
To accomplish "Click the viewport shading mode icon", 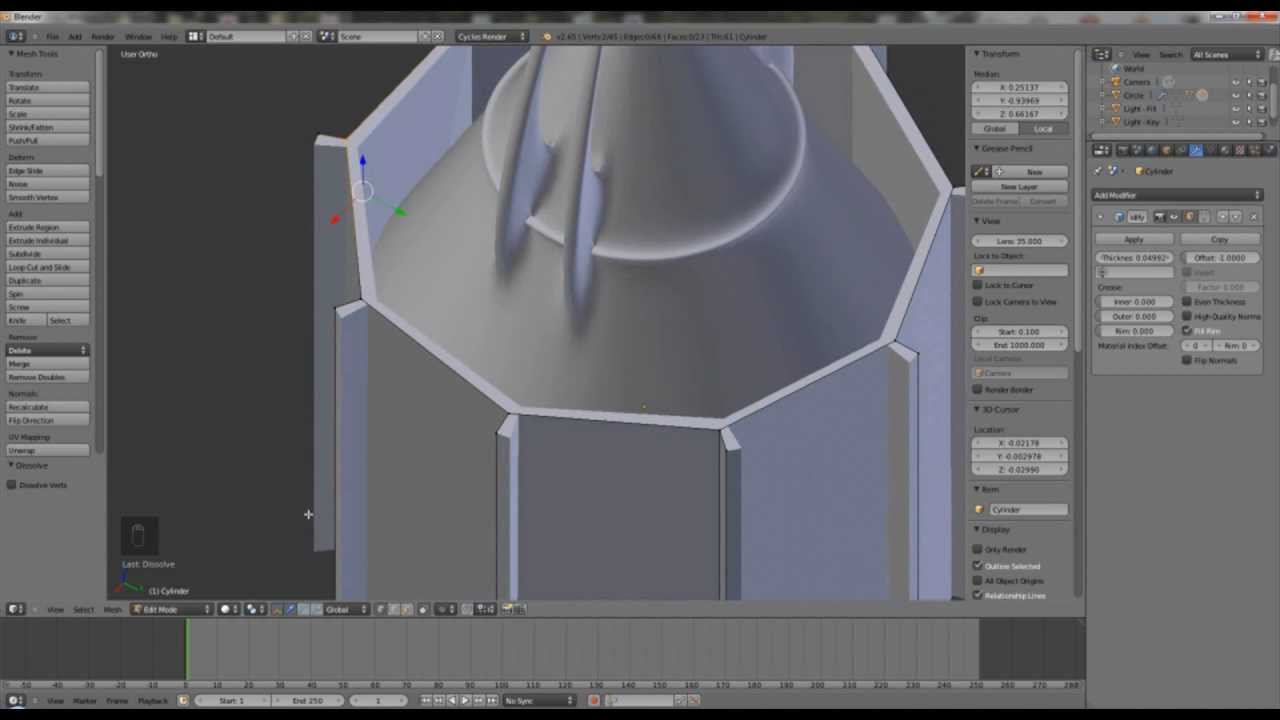I will (x=229, y=609).
